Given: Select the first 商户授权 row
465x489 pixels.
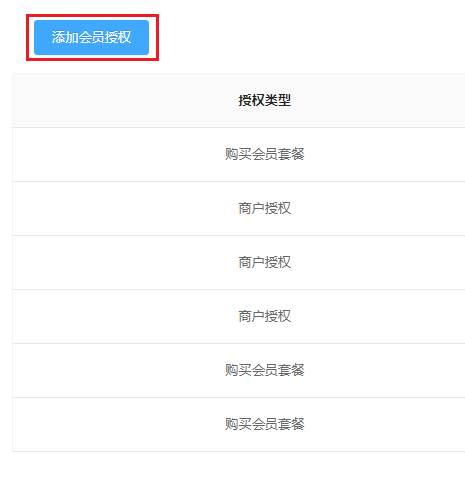Looking at the screenshot, I should click(239, 209).
